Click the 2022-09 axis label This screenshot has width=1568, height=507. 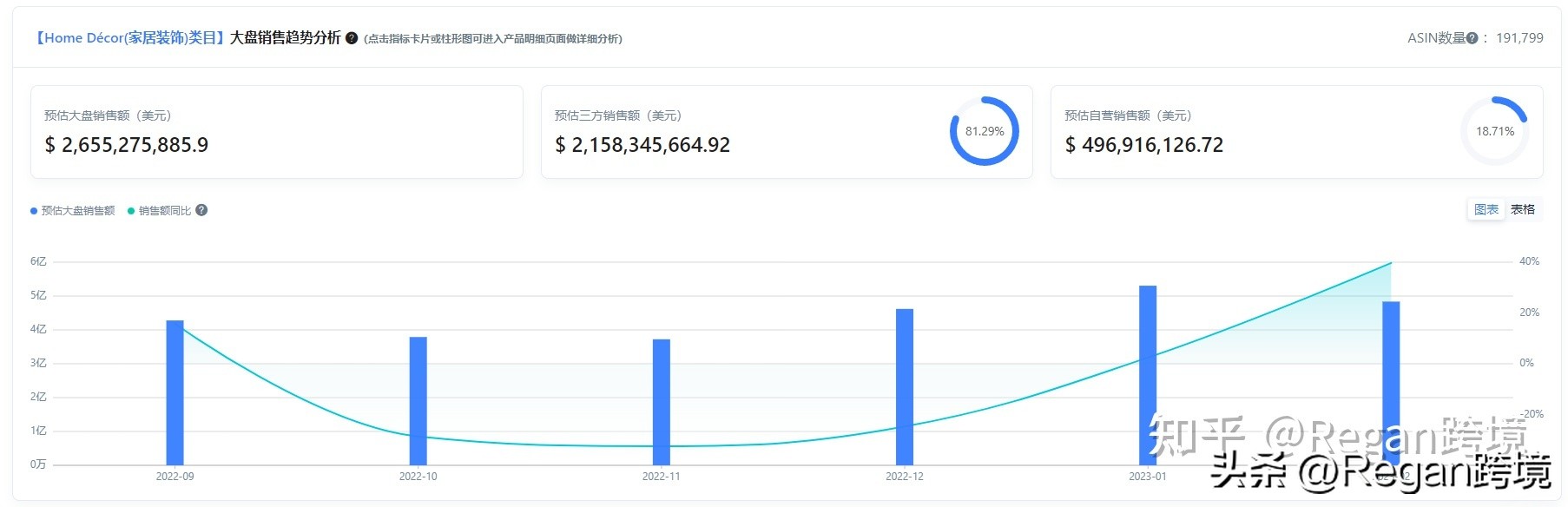[175, 477]
